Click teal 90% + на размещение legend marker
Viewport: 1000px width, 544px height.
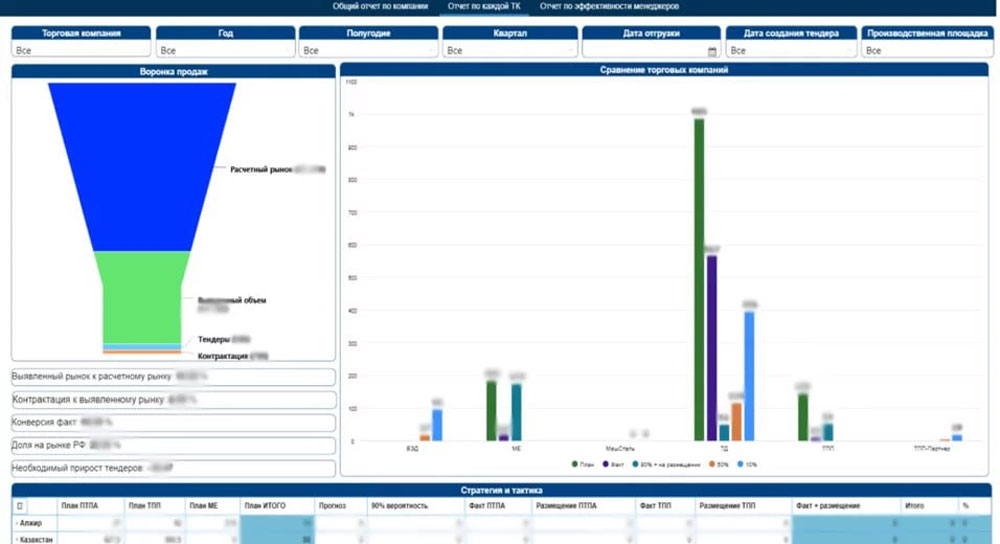tap(634, 464)
